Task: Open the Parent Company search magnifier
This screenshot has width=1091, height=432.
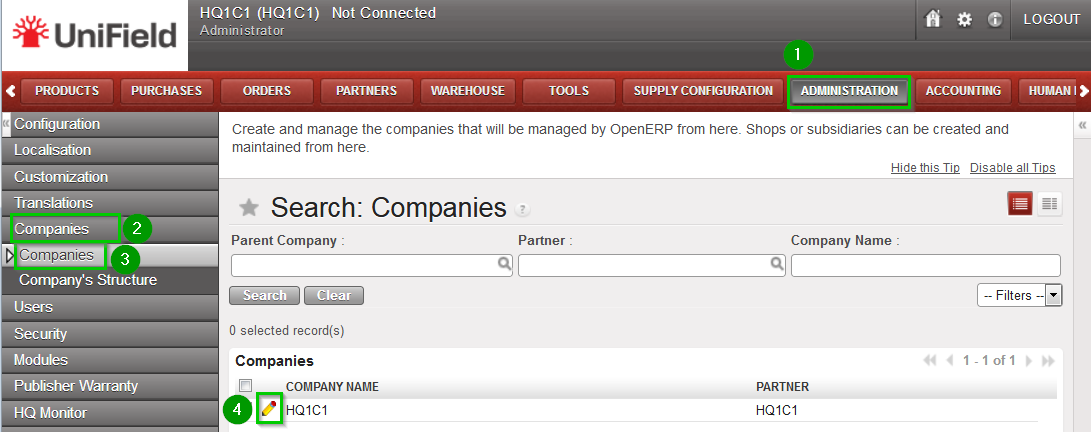Action: coord(504,264)
